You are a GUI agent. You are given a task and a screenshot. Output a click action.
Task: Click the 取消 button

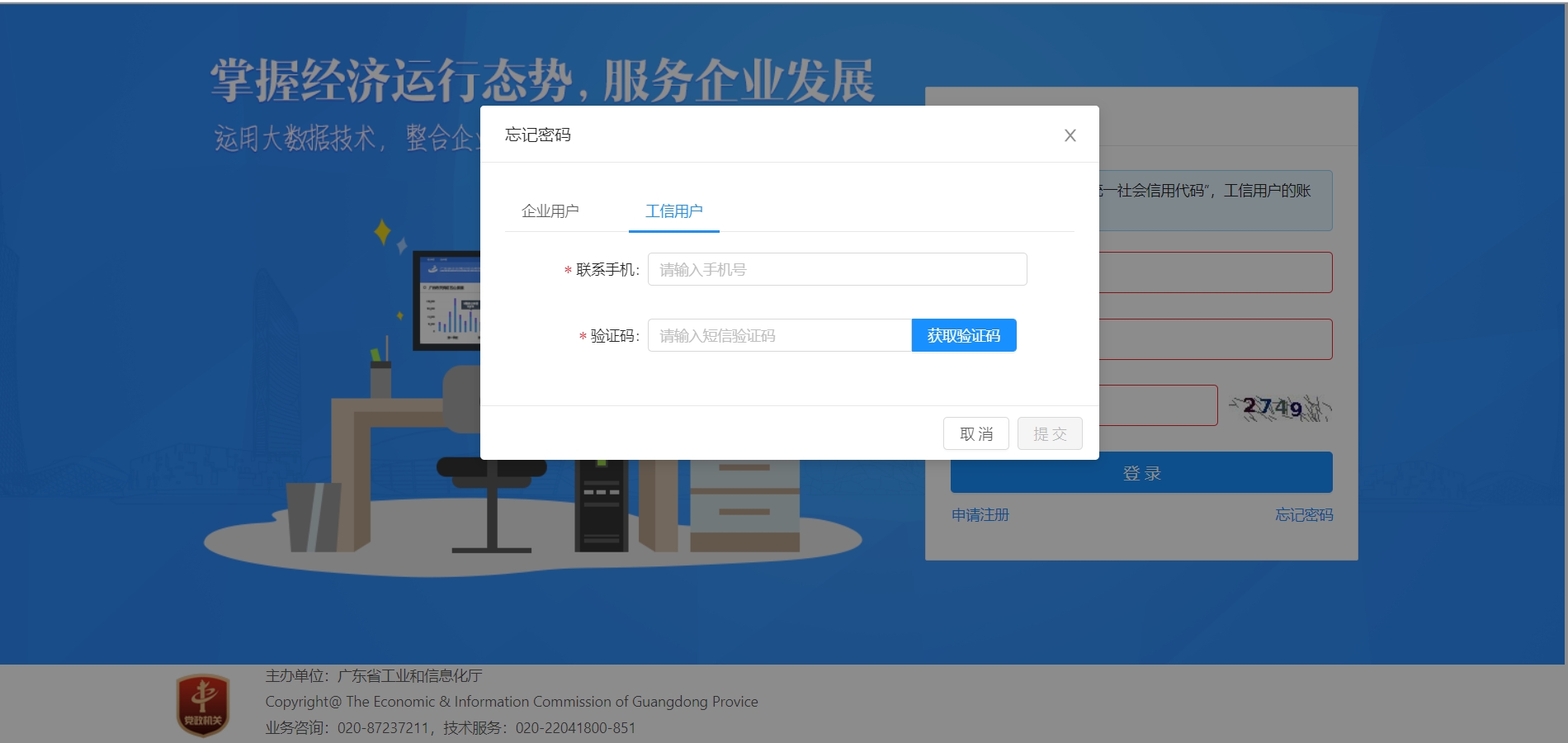(x=976, y=433)
